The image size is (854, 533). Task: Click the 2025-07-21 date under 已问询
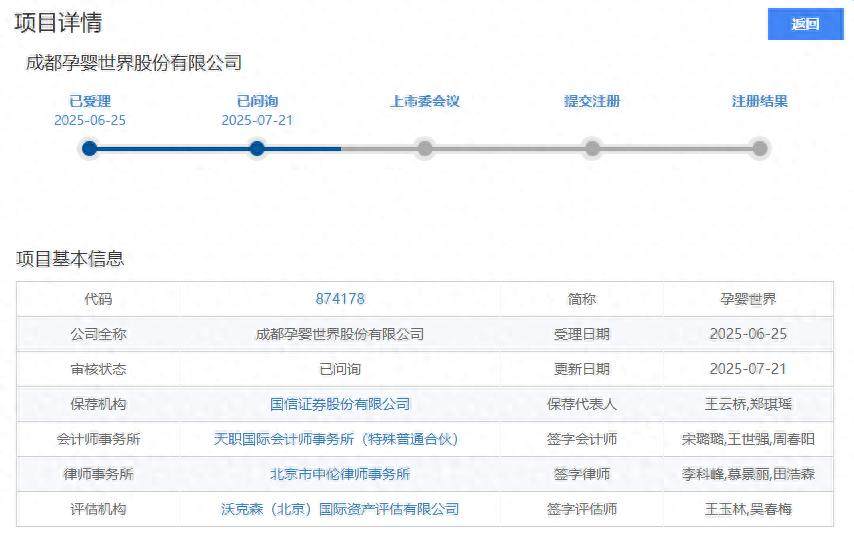click(x=257, y=120)
